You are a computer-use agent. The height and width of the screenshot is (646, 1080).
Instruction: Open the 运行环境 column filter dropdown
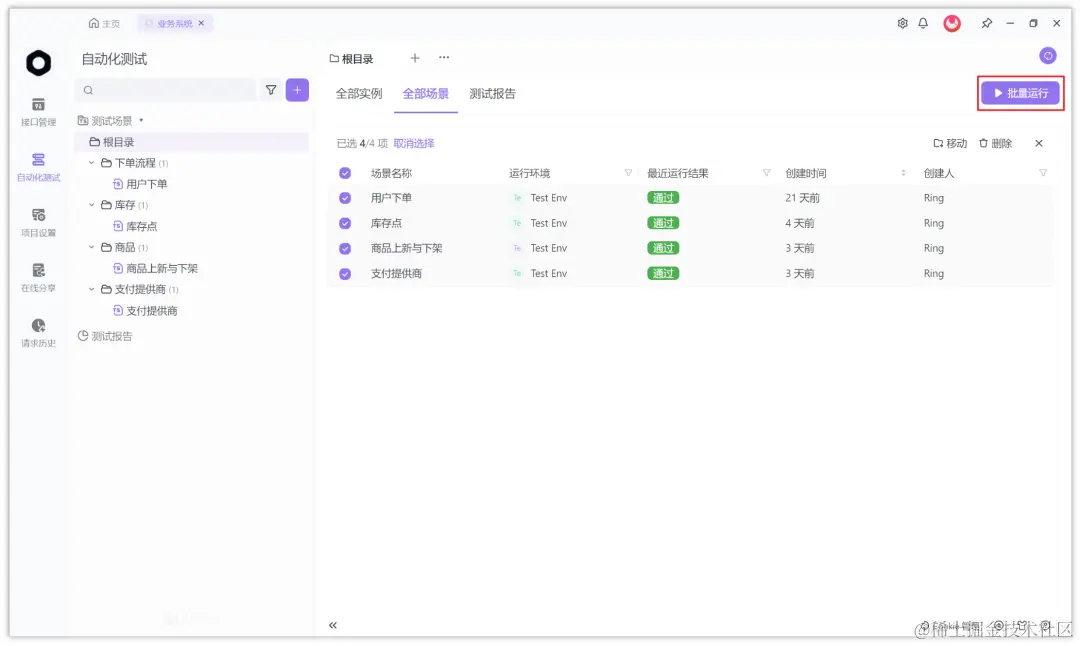(628, 172)
